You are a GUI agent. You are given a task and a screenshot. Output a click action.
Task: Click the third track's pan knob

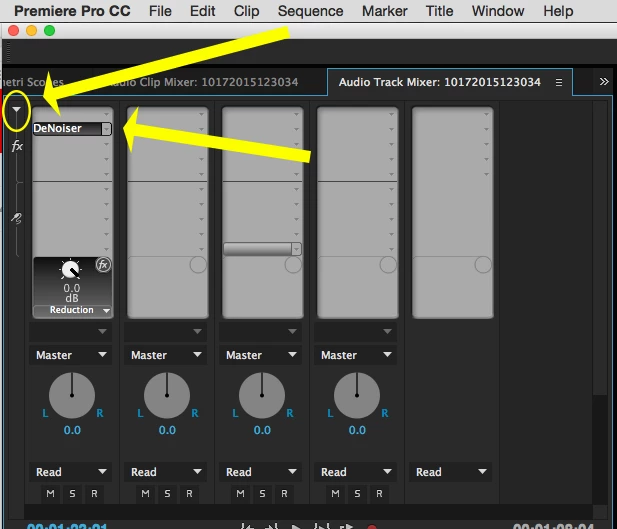(x=262, y=395)
